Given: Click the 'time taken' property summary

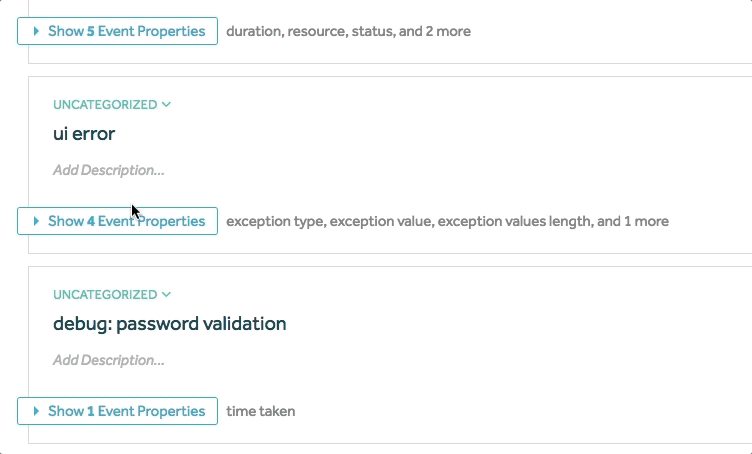Looking at the screenshot, I should coord(260,411).
